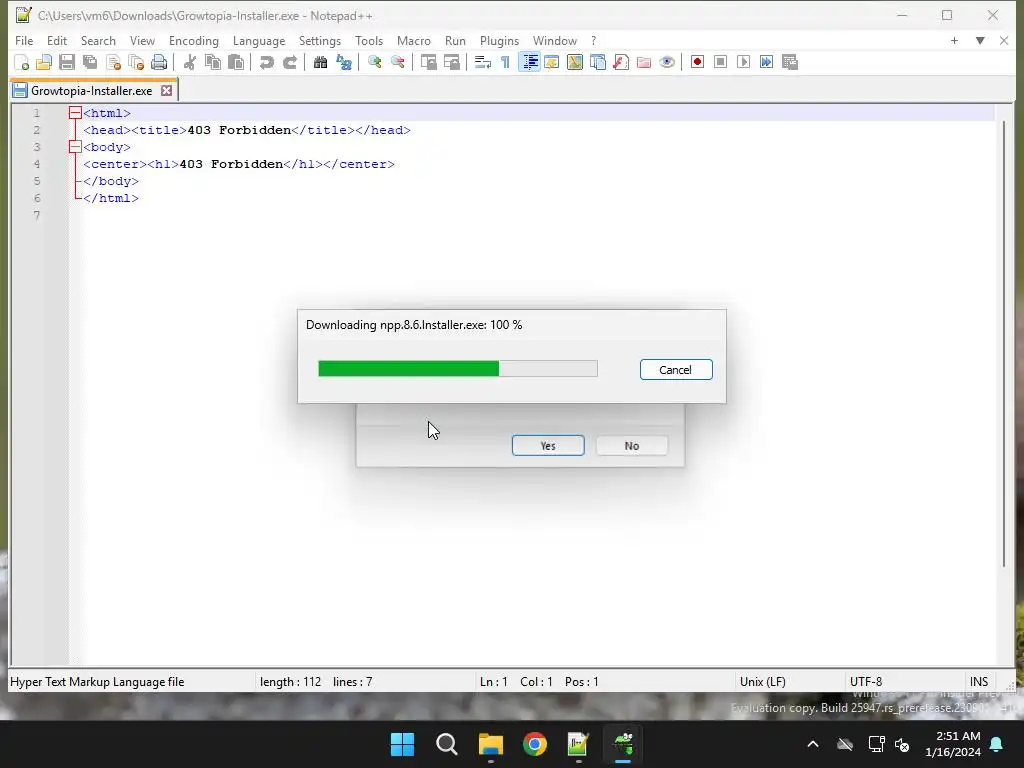Start macro recording with red dot

[x=697, y=62]
